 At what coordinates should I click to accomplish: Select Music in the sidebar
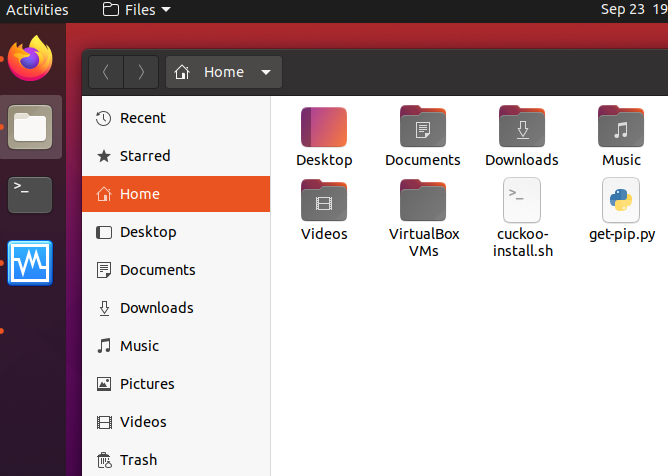tap(176, 346)
